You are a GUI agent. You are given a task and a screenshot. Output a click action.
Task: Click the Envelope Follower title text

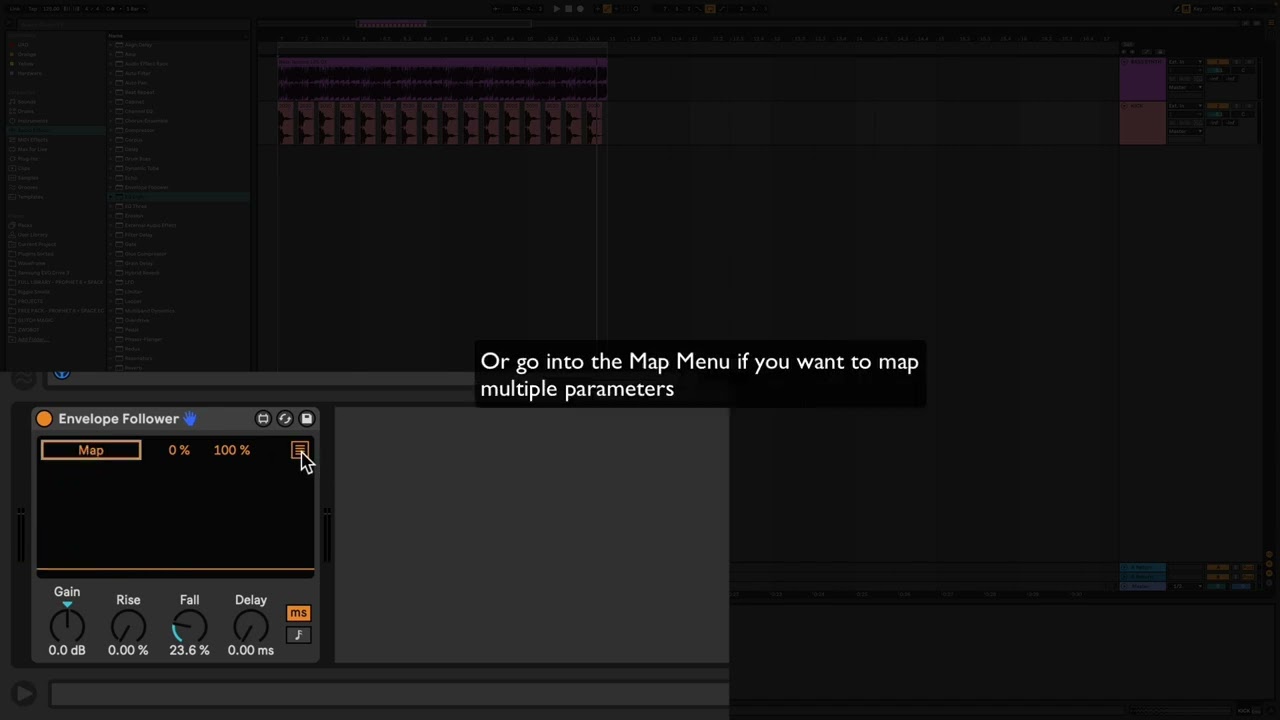[118, 419]
